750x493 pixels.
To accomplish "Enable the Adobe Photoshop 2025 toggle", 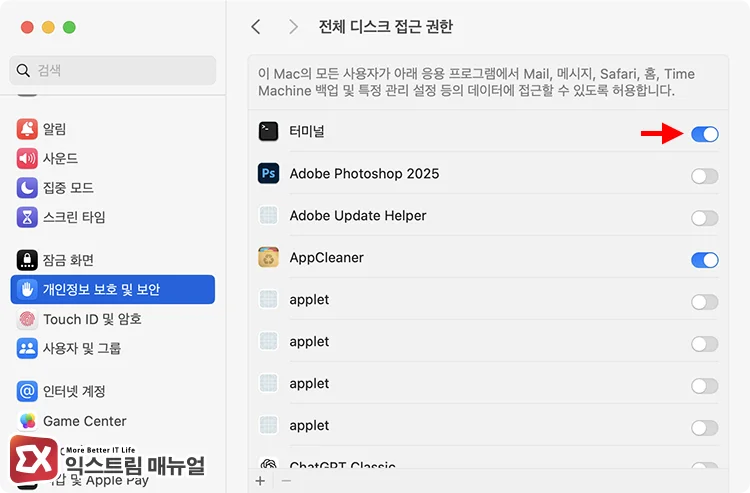I will (x=705, y=176).
